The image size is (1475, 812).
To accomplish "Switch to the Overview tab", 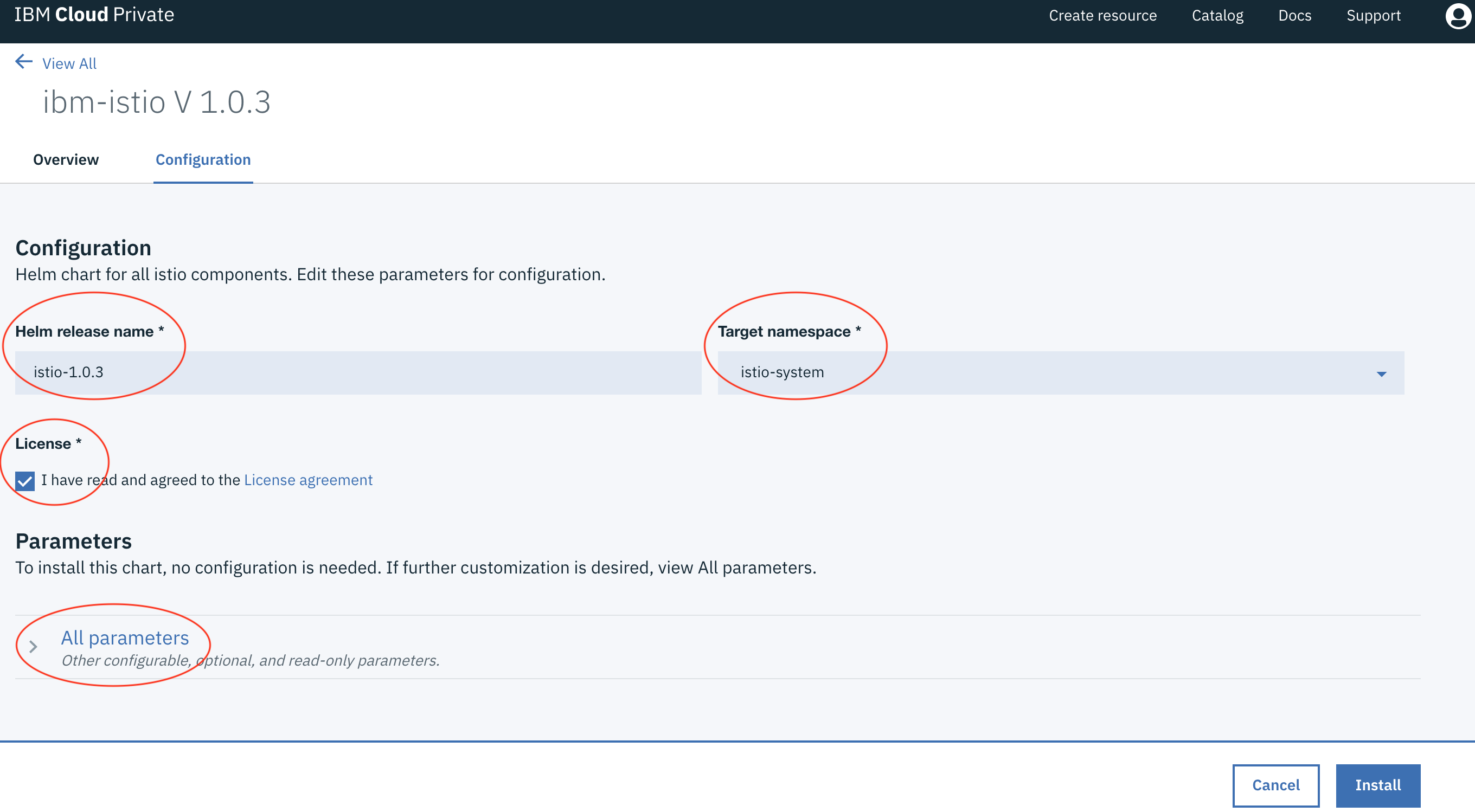I will point(66,160).
